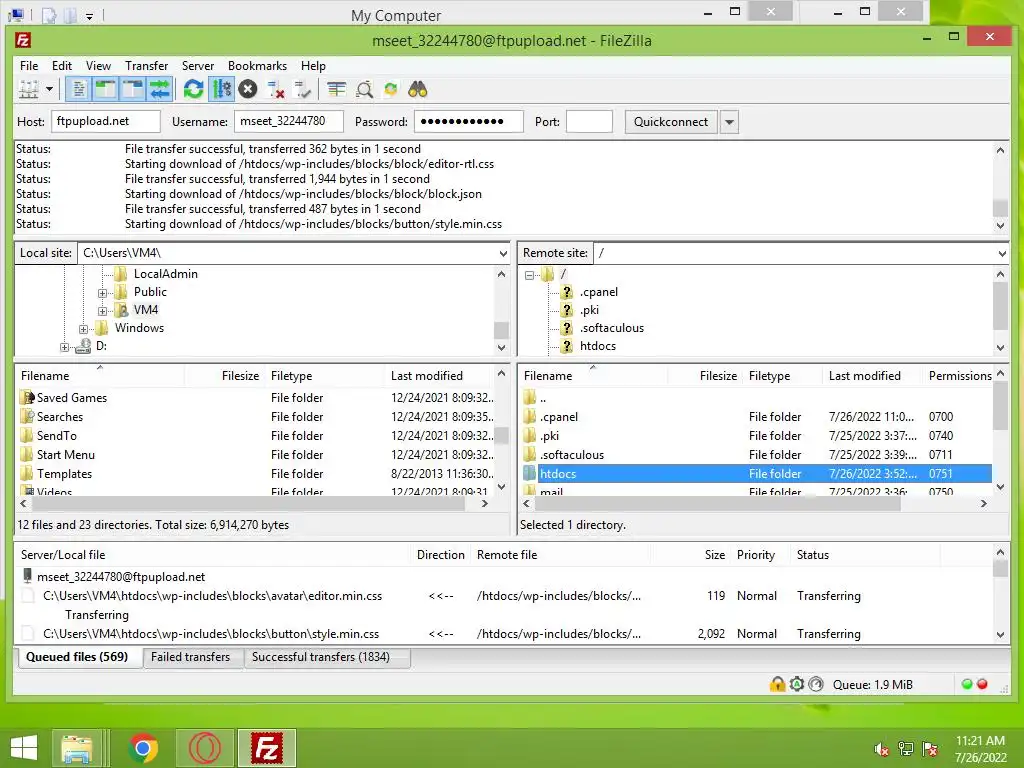Toggle the message log display
The image size is (1024, 768).
point(78,89)
